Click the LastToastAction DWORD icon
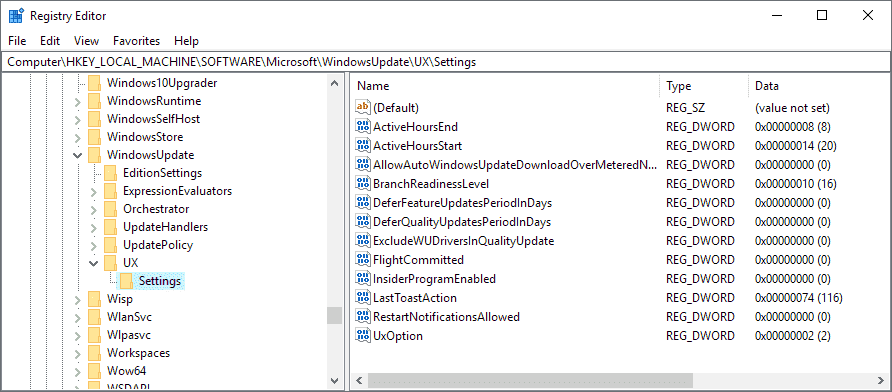 click(x=362, y=297)
